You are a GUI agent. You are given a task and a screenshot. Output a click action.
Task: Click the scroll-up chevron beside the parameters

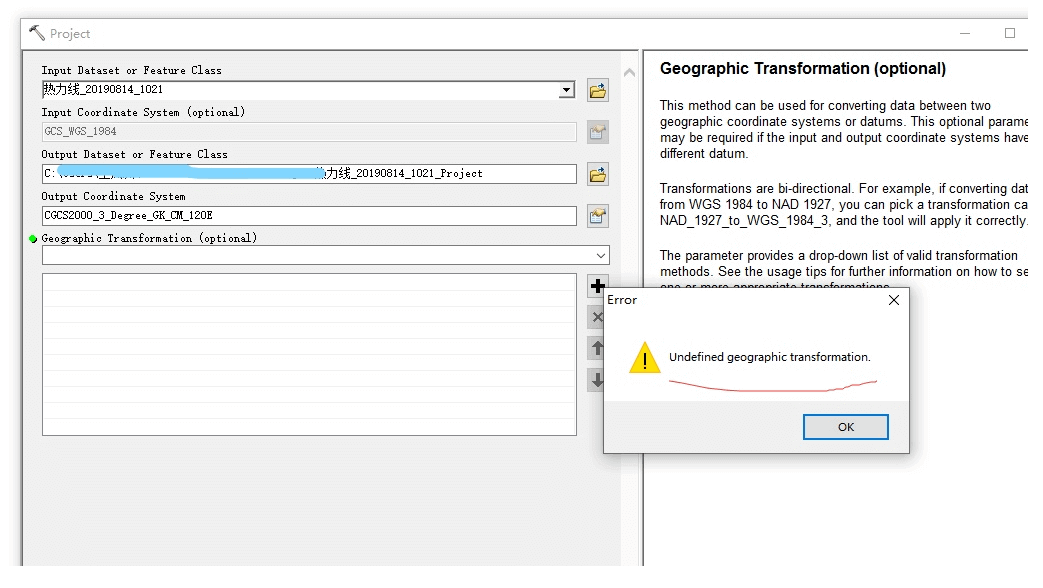pos(629,73)
